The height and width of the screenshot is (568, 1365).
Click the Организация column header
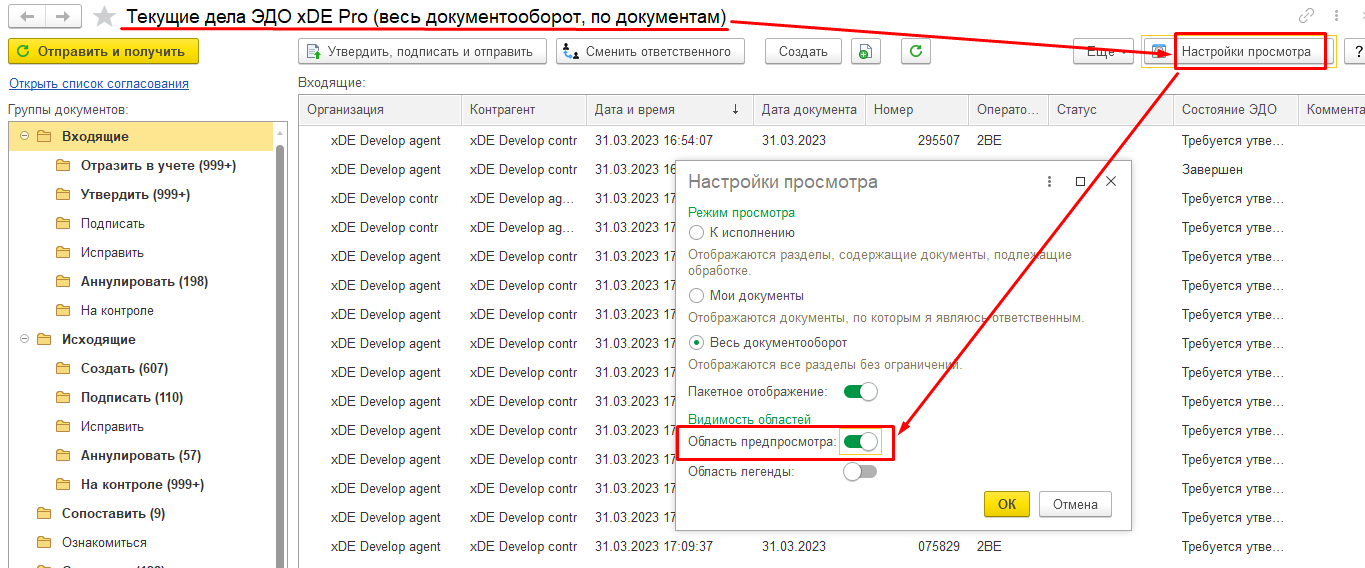(380, 110)
